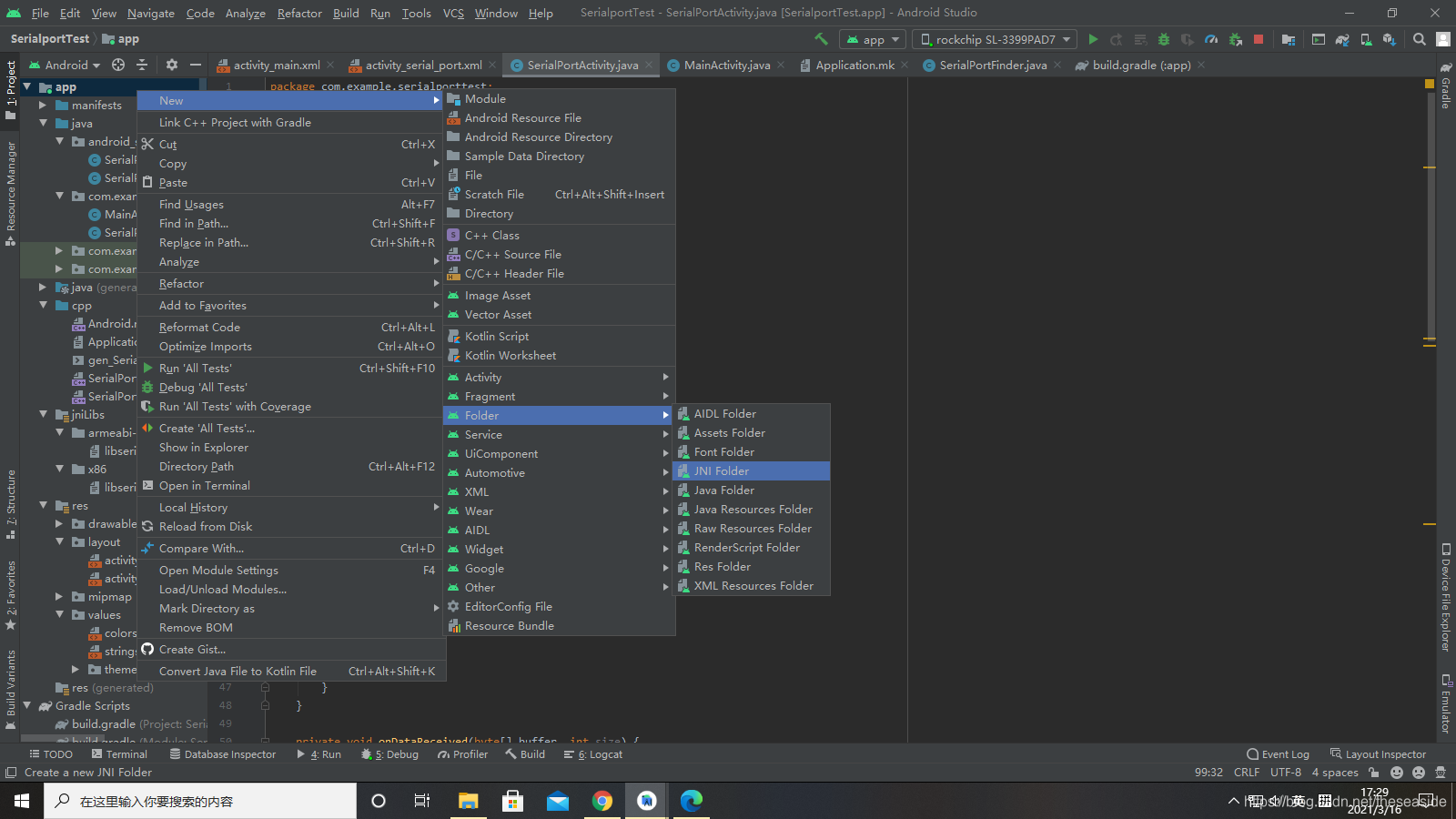Click the Search Everywhere magnifier icon
Image resolution: width=1456 pixels, height=819 pixels.
pyautogui.click(x=1420, y=39)
